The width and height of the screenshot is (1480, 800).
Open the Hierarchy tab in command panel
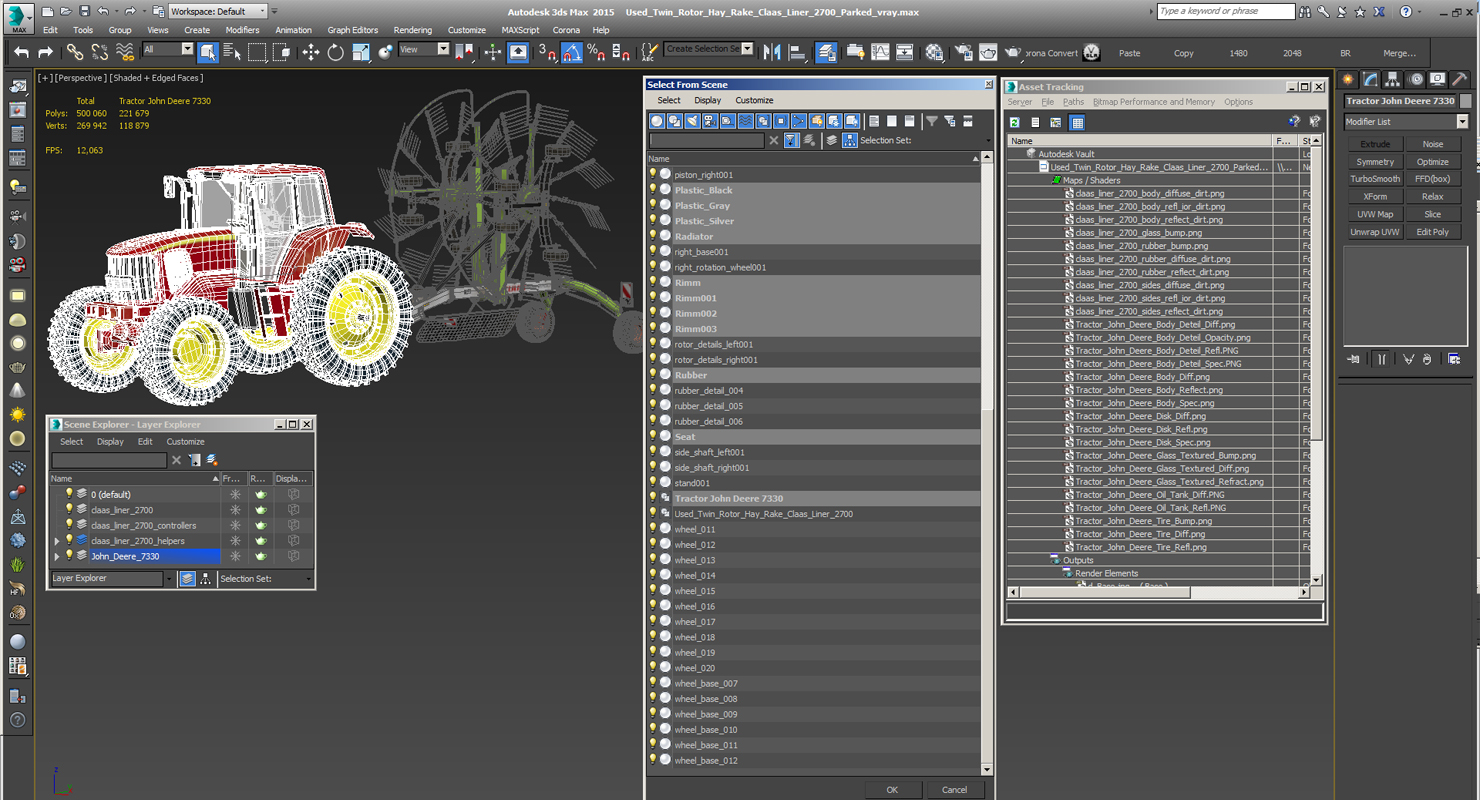point(1392,79)
